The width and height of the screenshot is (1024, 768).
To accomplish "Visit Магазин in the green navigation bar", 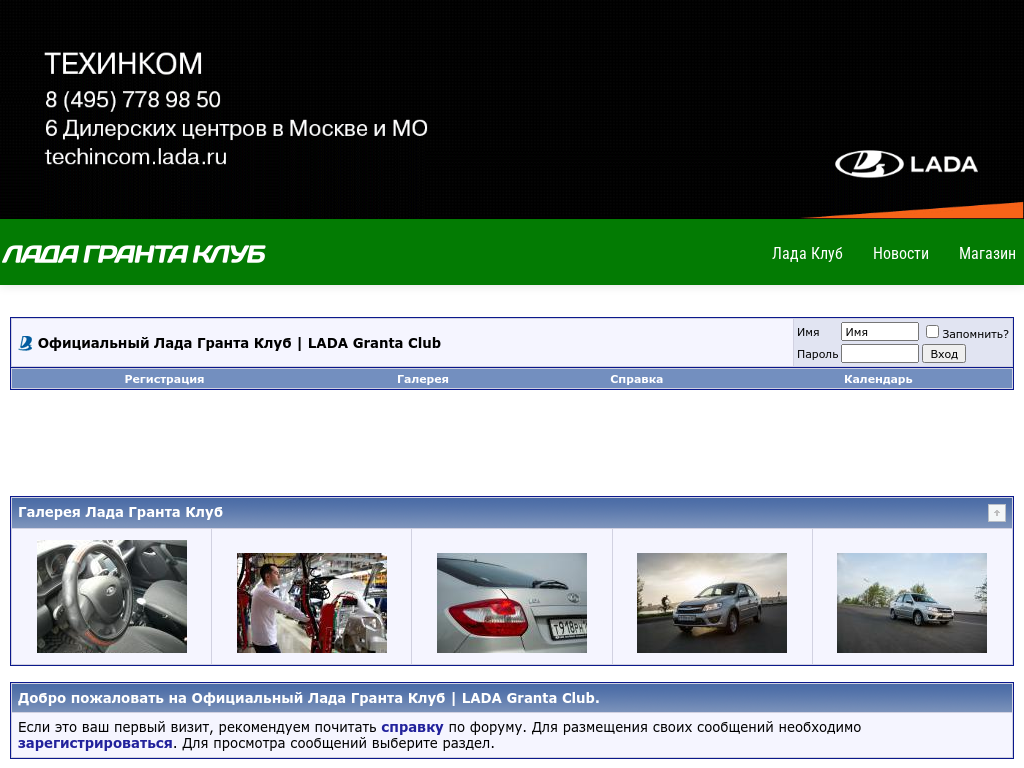I will [986, 254].
